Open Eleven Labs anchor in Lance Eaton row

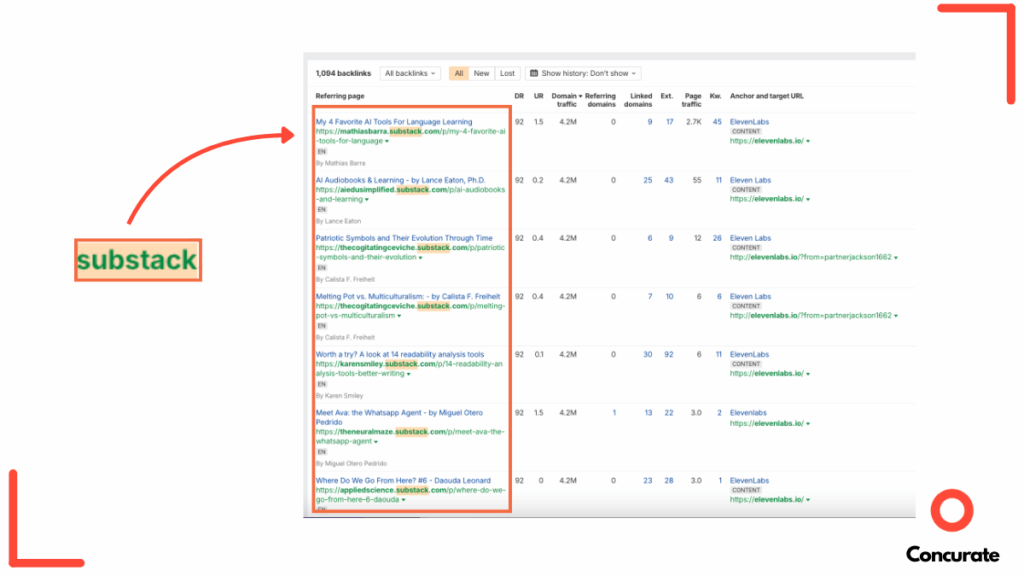pyautogui.click(x=750, y=180)
